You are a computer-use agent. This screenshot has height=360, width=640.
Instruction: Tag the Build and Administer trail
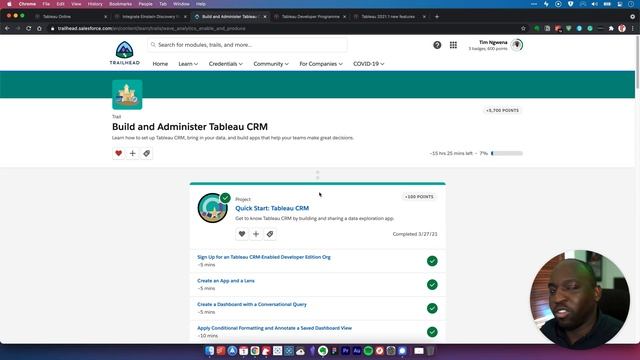(x=147, y=153)
